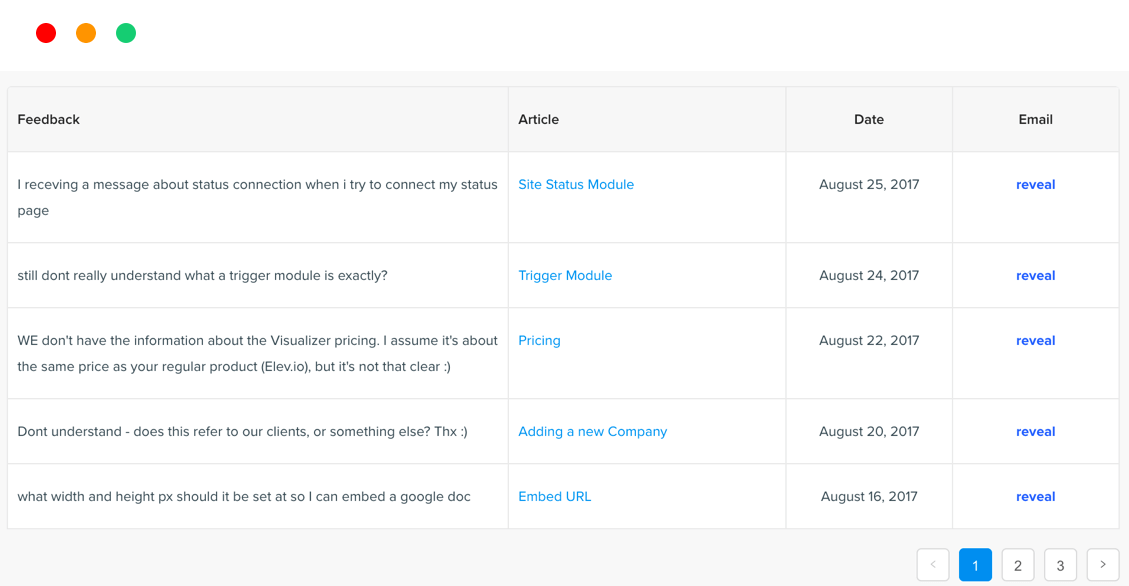The width and height of the screenshot is (1129, 586).
Task: Go to pagination page 2
Action: (1018, 565)
